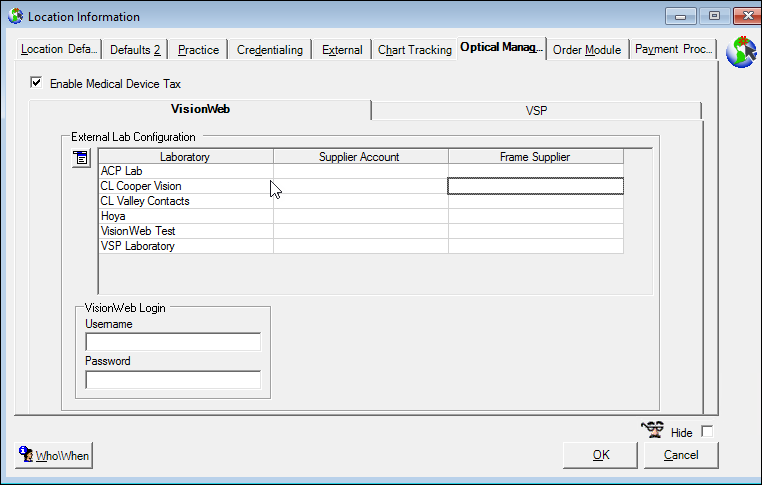Select Supplier Account cell for ACP Lab
Screen dimensions: 762x485
pos(361,171)
